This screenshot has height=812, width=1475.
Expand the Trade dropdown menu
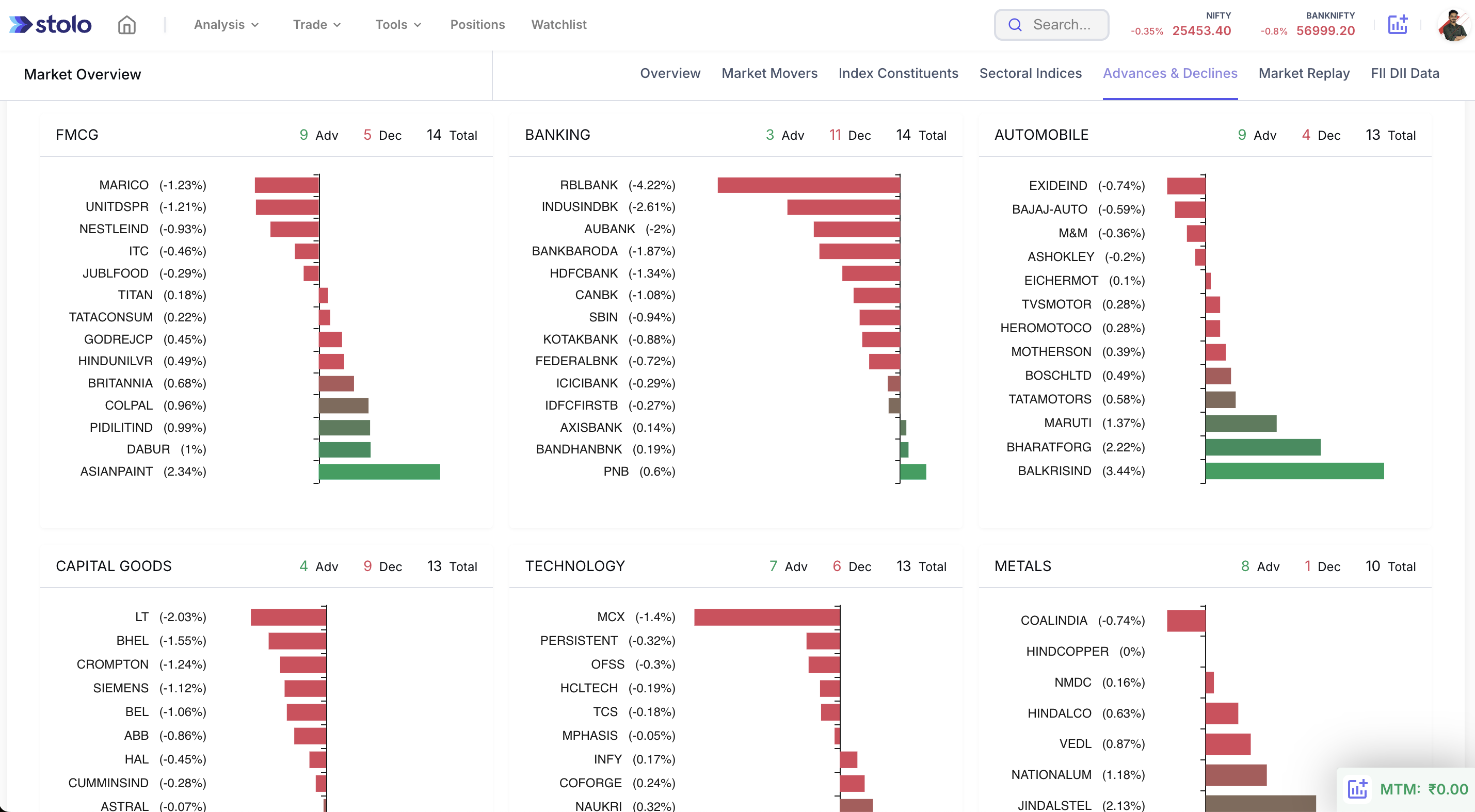tap(317, 25)
